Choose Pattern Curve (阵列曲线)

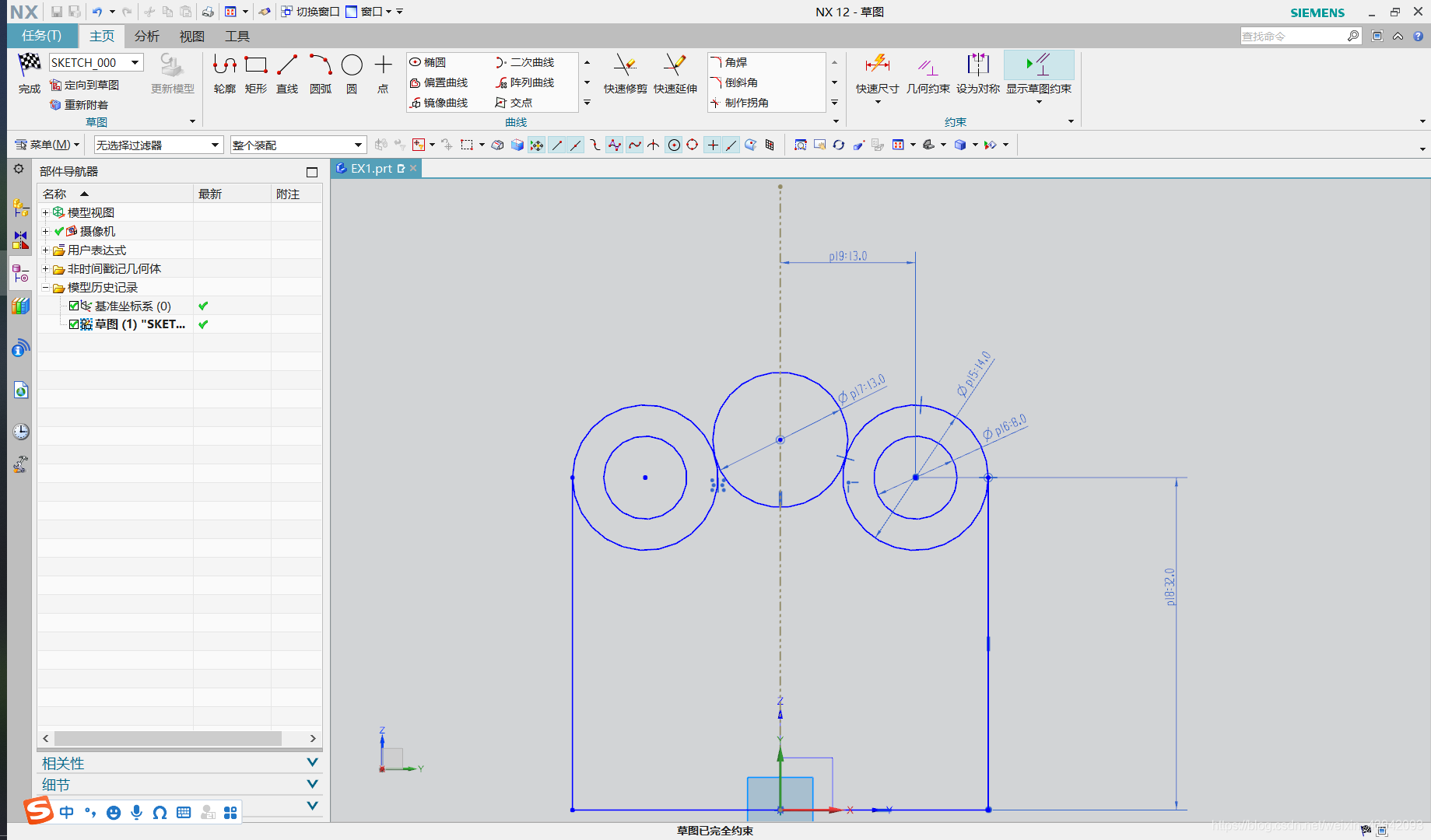click(x=524, y=82)
